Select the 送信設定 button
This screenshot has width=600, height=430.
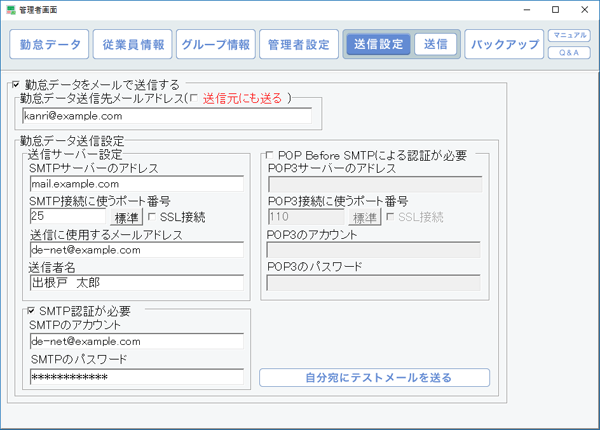tap(378, 44)
